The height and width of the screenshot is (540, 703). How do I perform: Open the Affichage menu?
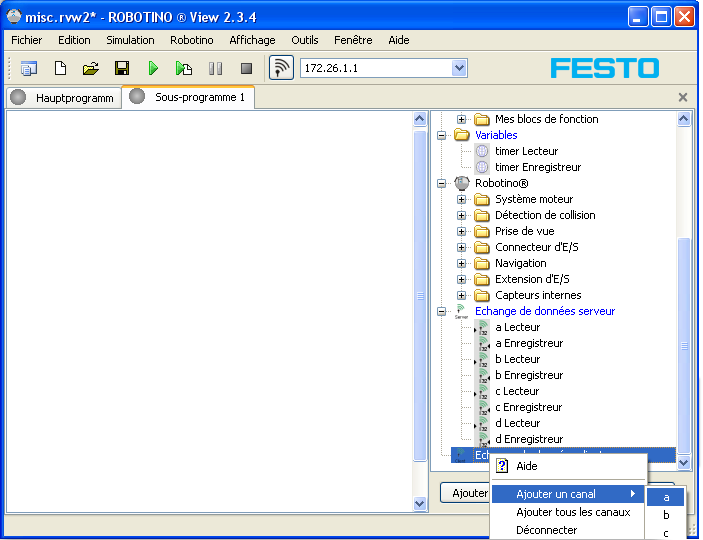point(252,40)
